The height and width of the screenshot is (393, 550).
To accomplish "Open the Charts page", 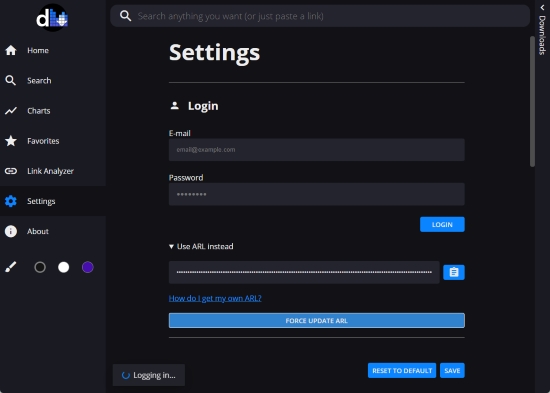I will pyautogui.click(x=53, y=111).
